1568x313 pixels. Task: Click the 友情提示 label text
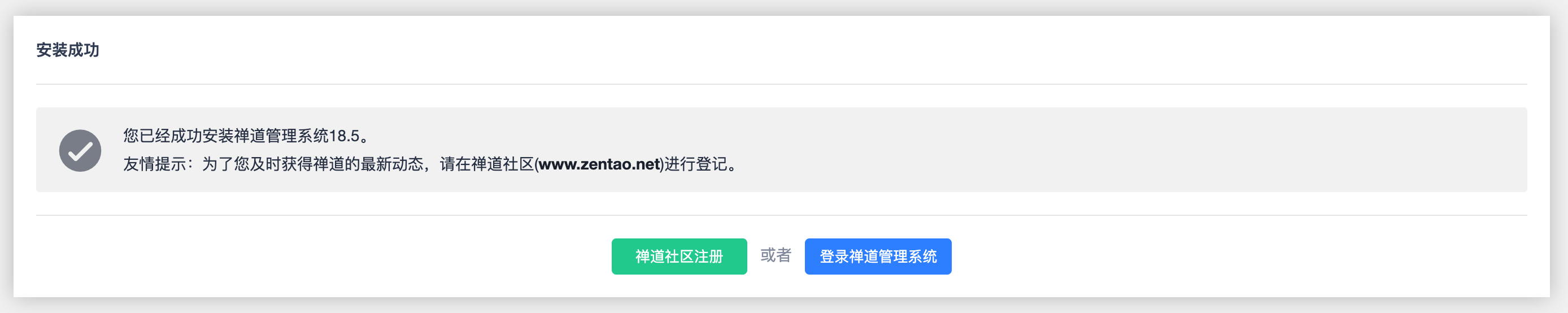pyautogui.click(x=154, y=164)
